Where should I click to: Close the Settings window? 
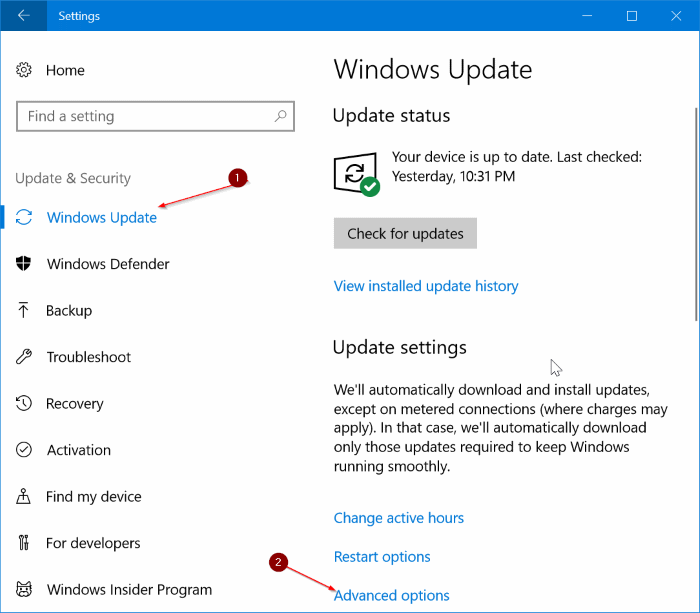[x=676, y=16]
